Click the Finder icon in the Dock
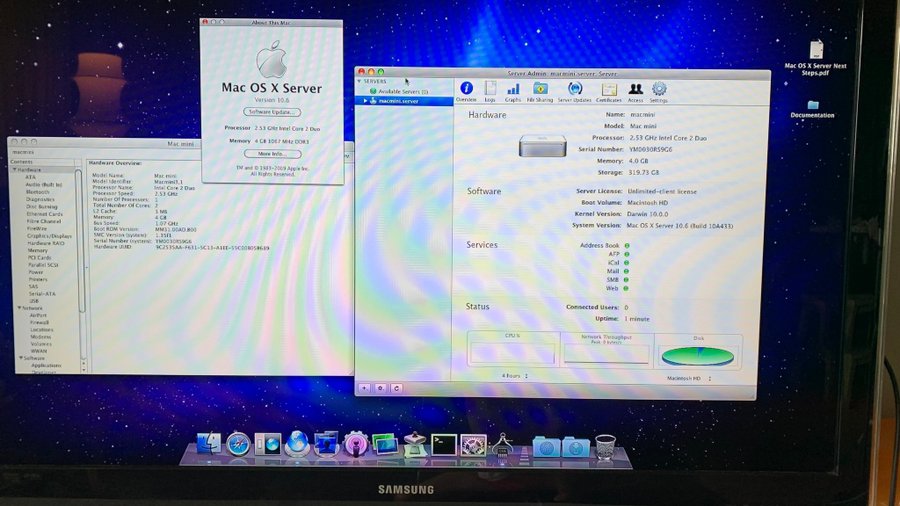This screenshot has width=900, height=506. (208, 444)
